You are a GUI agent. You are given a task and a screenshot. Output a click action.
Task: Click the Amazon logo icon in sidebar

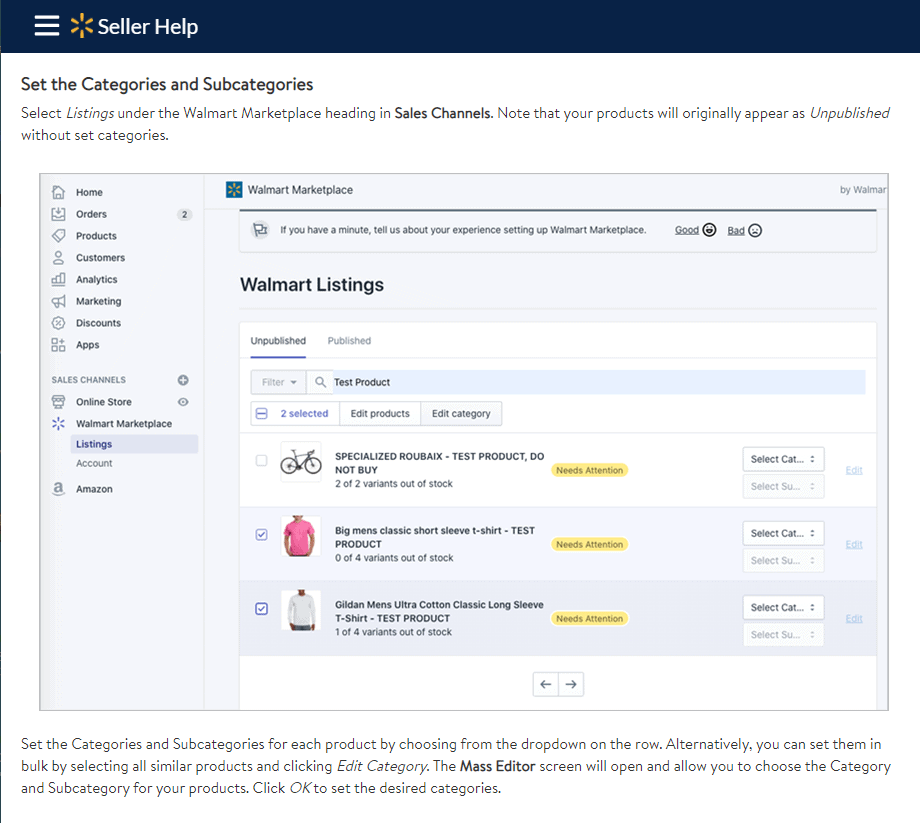pyautogui.click(x=58, y=488)
